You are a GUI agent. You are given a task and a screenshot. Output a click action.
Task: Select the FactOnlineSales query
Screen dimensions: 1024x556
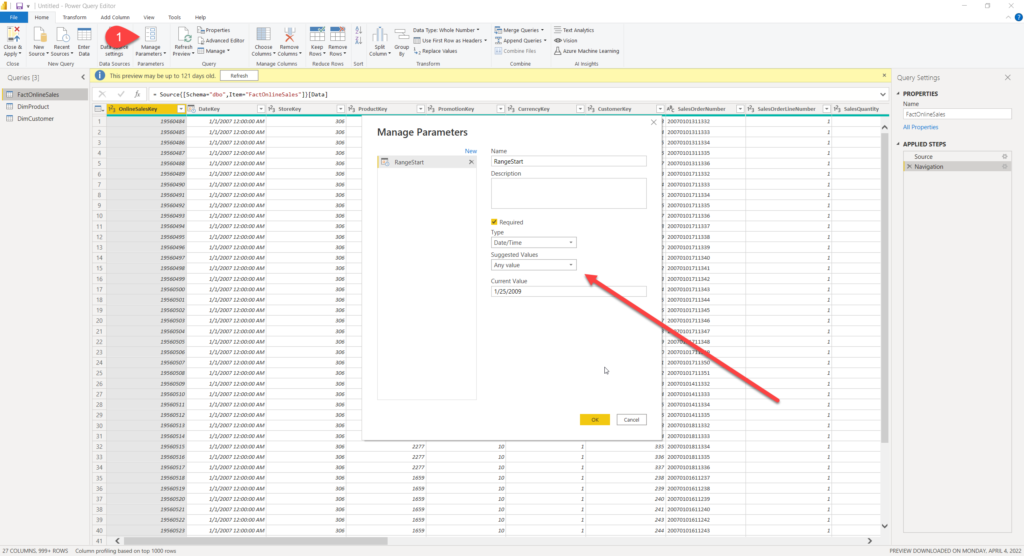coord(44,95)
